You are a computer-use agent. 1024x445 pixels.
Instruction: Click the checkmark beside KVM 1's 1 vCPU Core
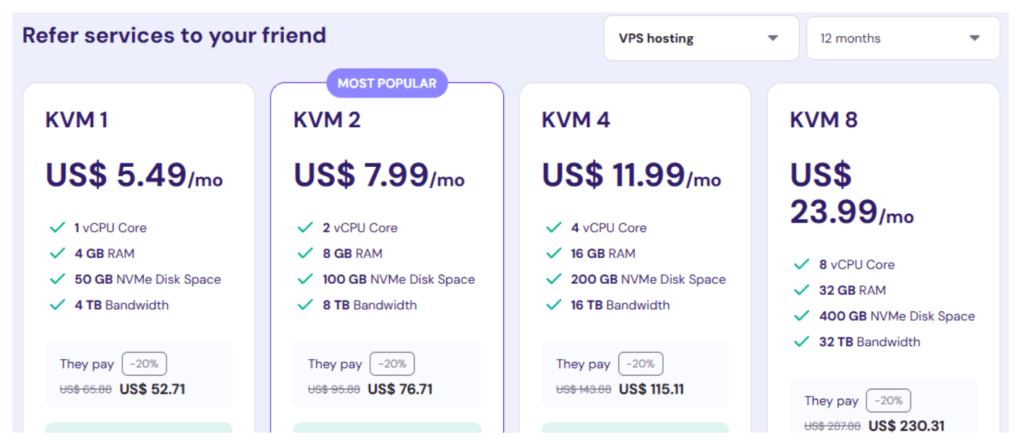click(x=54, y=228)
